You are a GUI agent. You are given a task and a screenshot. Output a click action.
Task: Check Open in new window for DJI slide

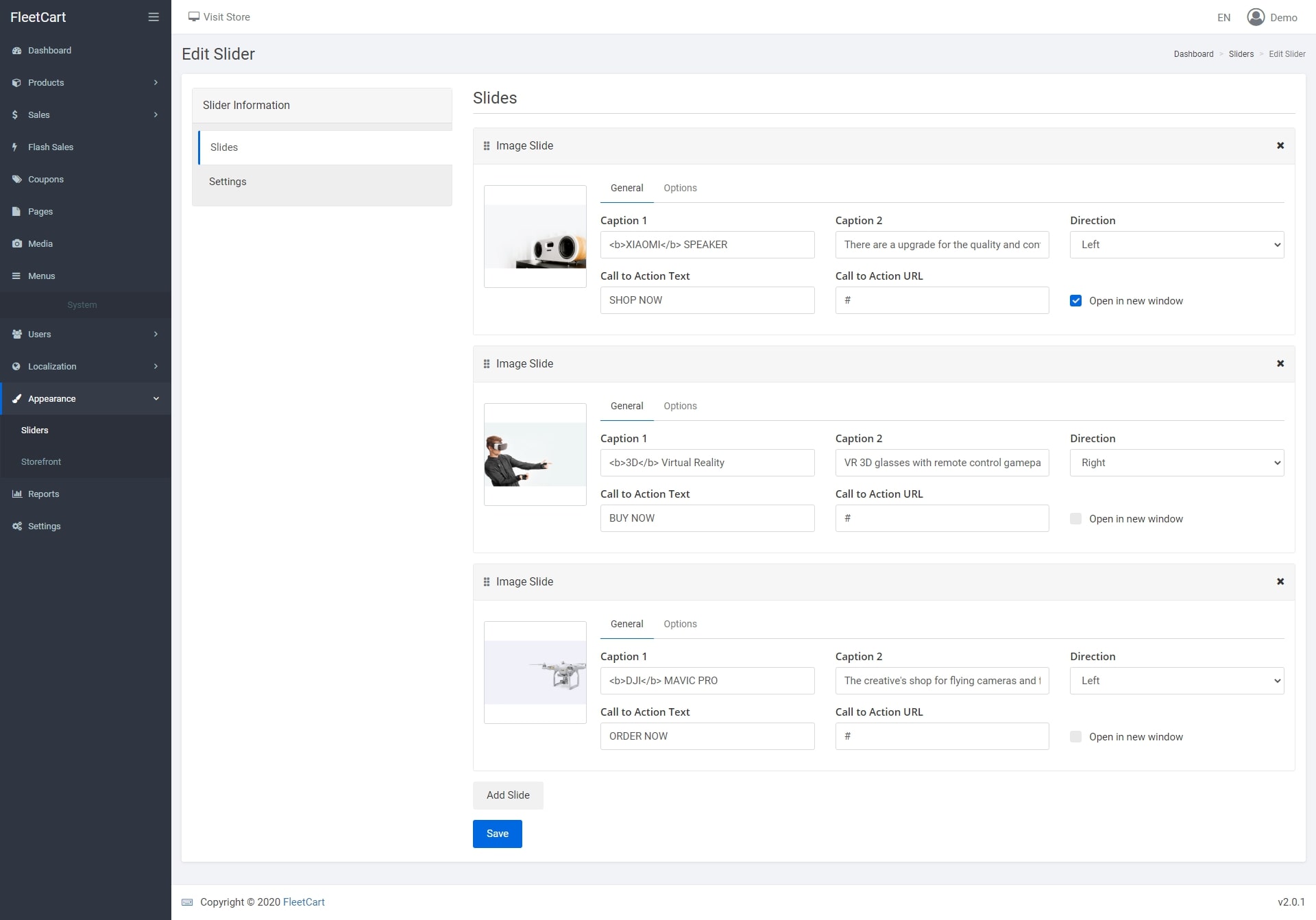(1075, 736)
